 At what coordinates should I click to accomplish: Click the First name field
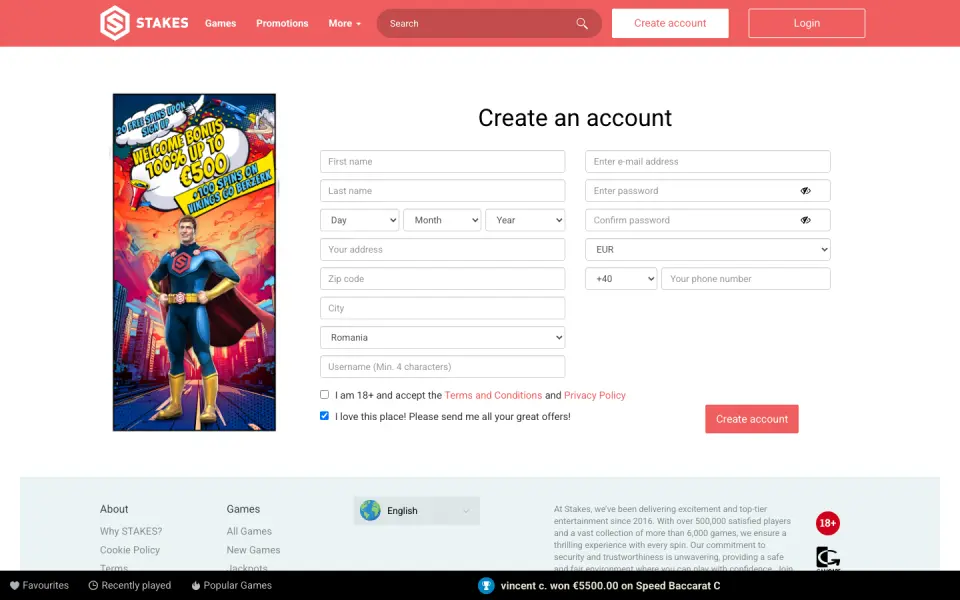pos(443,162)
